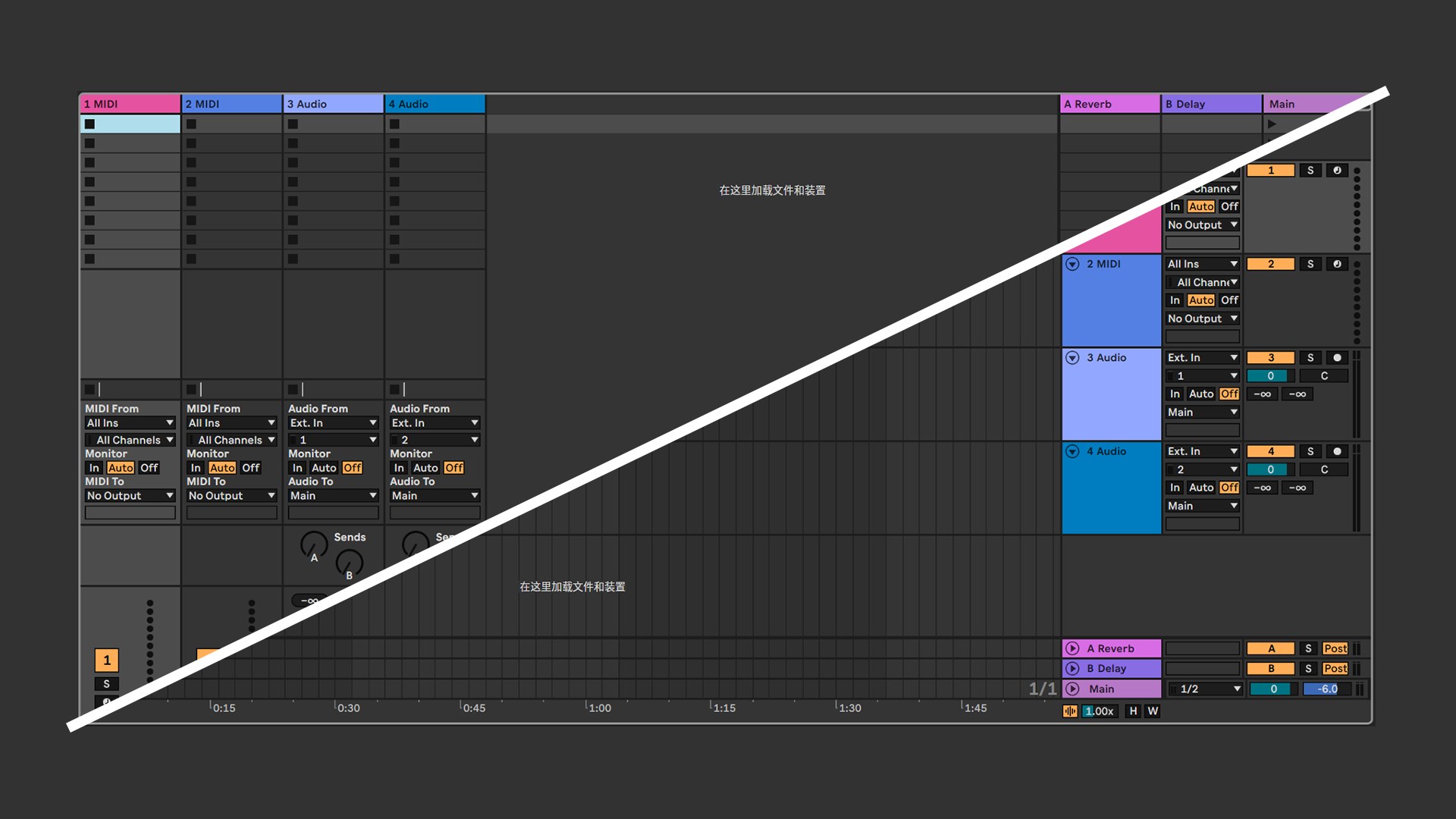Click the crossfade C button on 3 Audio track
The image size is (1456, 819).
(1324, 375)
